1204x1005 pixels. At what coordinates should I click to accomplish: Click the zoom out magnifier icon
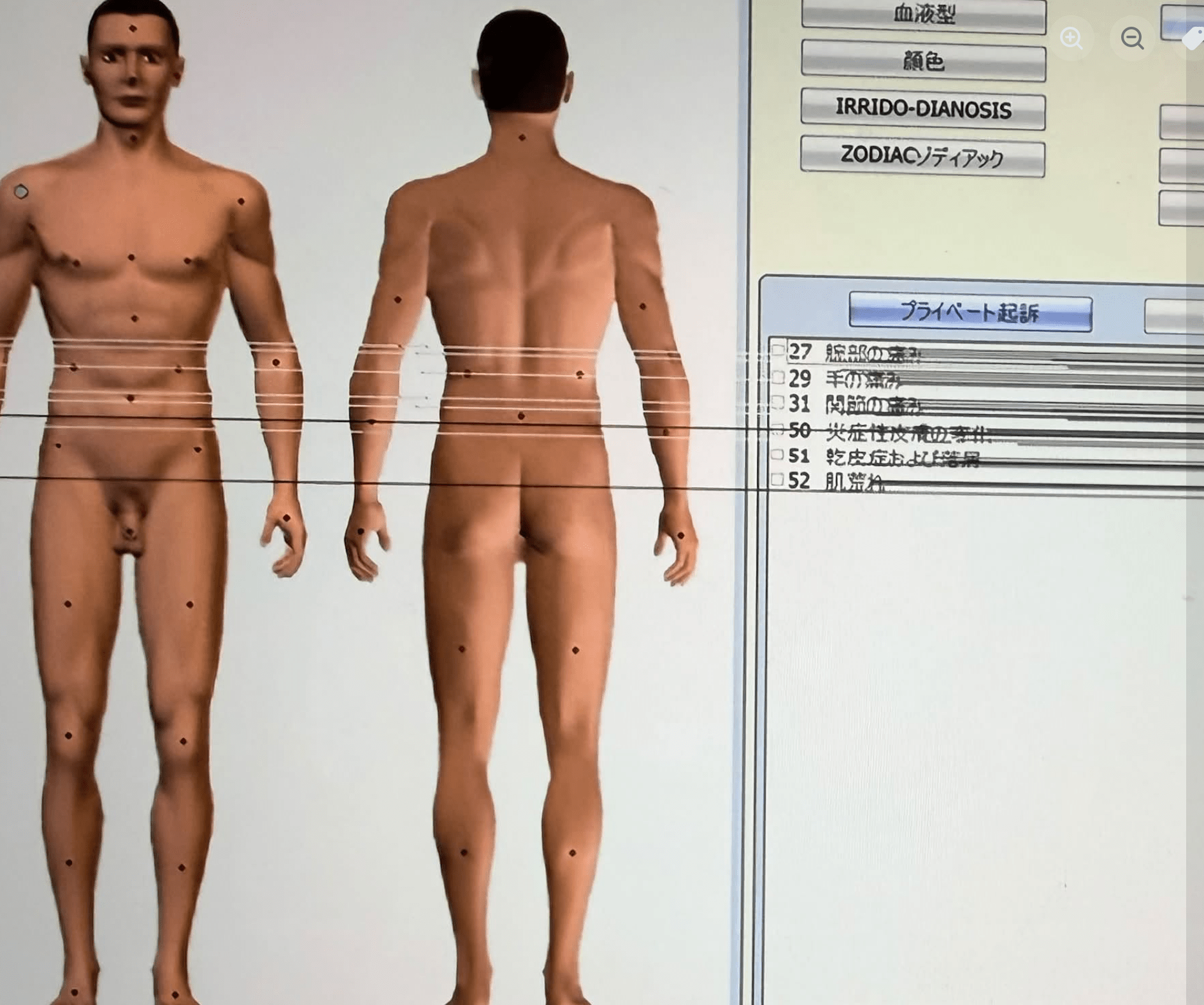[x=1132, y=38]
